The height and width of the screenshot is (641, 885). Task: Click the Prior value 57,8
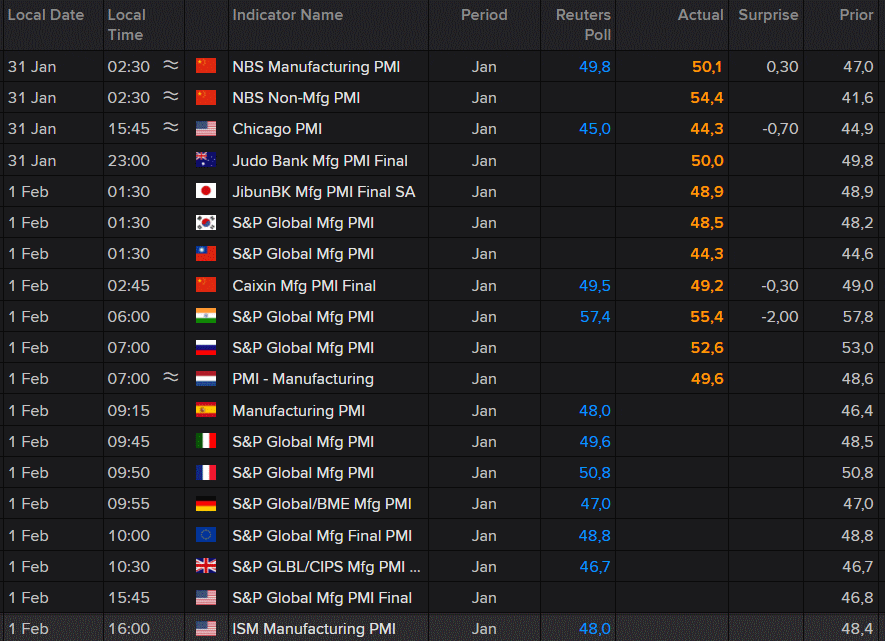[858, 317]
